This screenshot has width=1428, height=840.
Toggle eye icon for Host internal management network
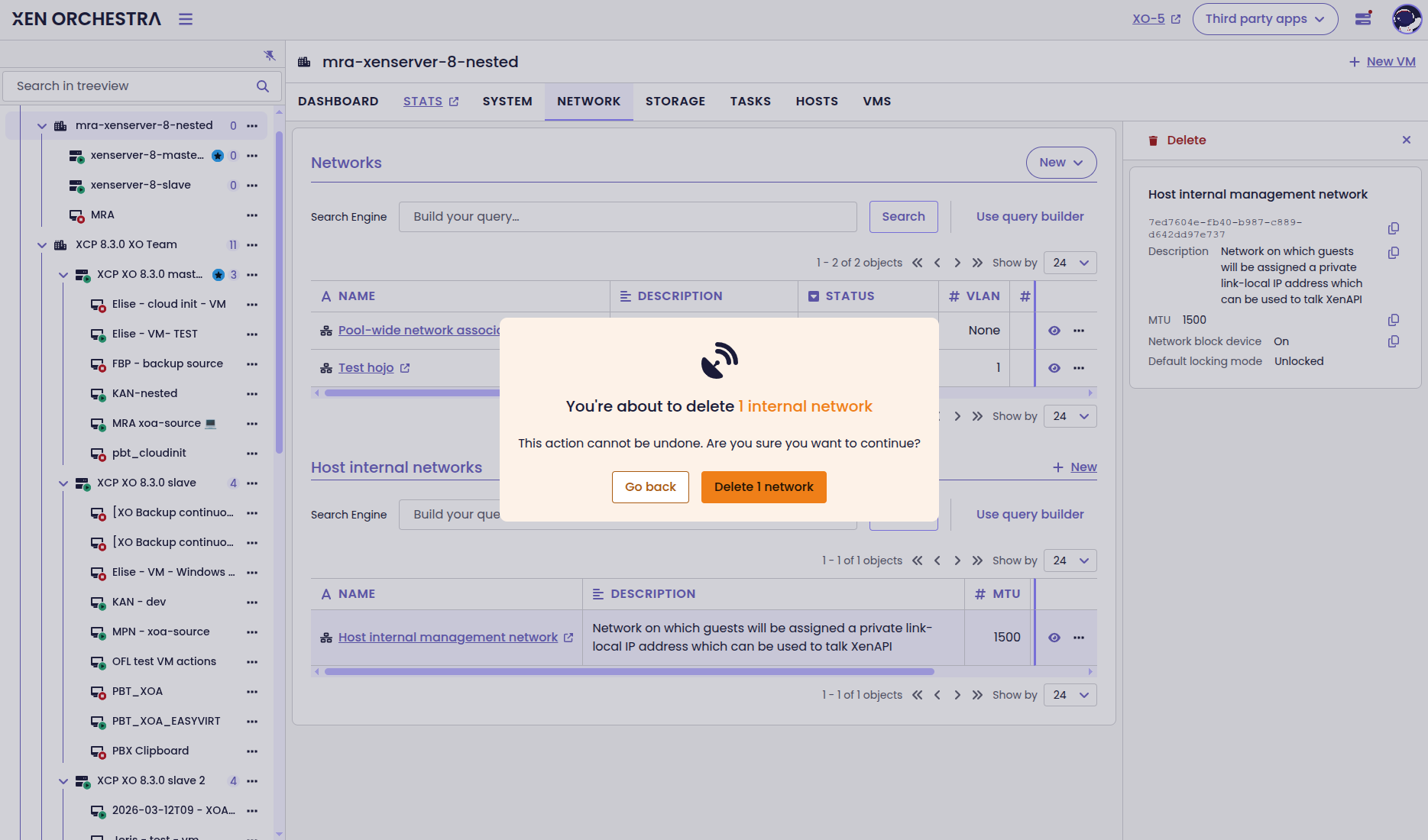(x=1054, y=638)
